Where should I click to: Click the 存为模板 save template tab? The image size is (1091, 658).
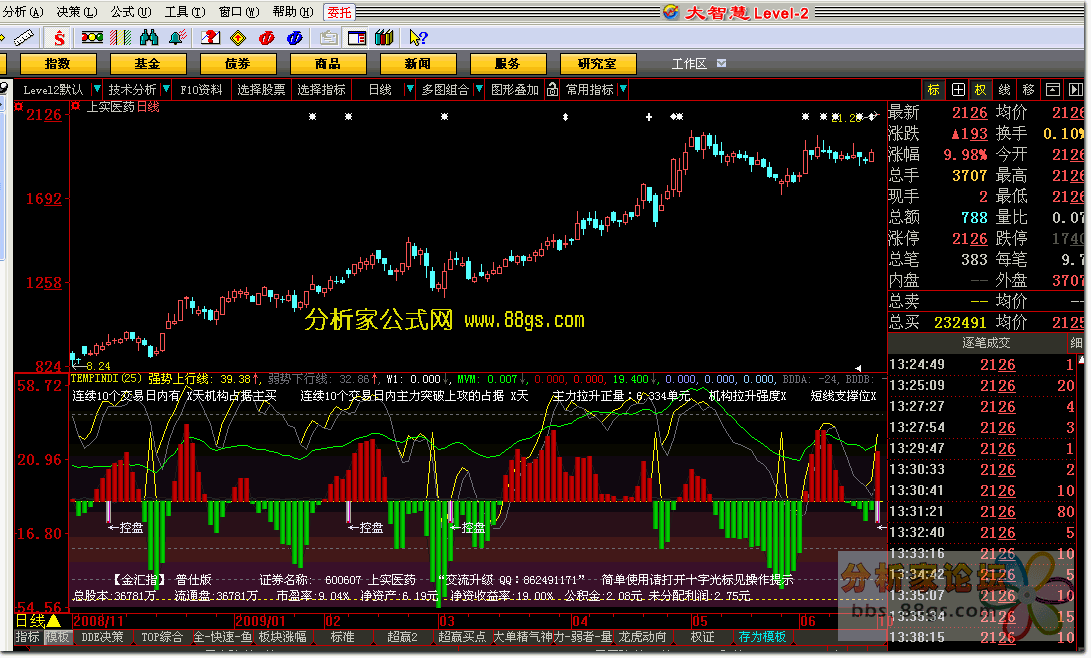pos(762,636)
